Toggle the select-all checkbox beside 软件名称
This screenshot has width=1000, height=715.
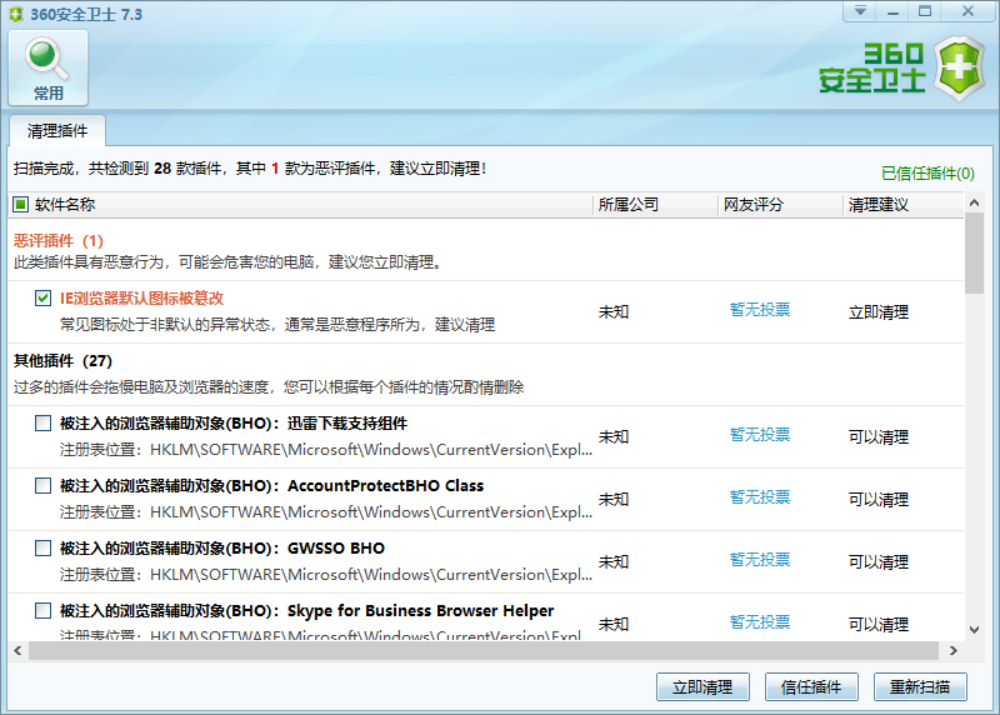(x=21, y=204)
